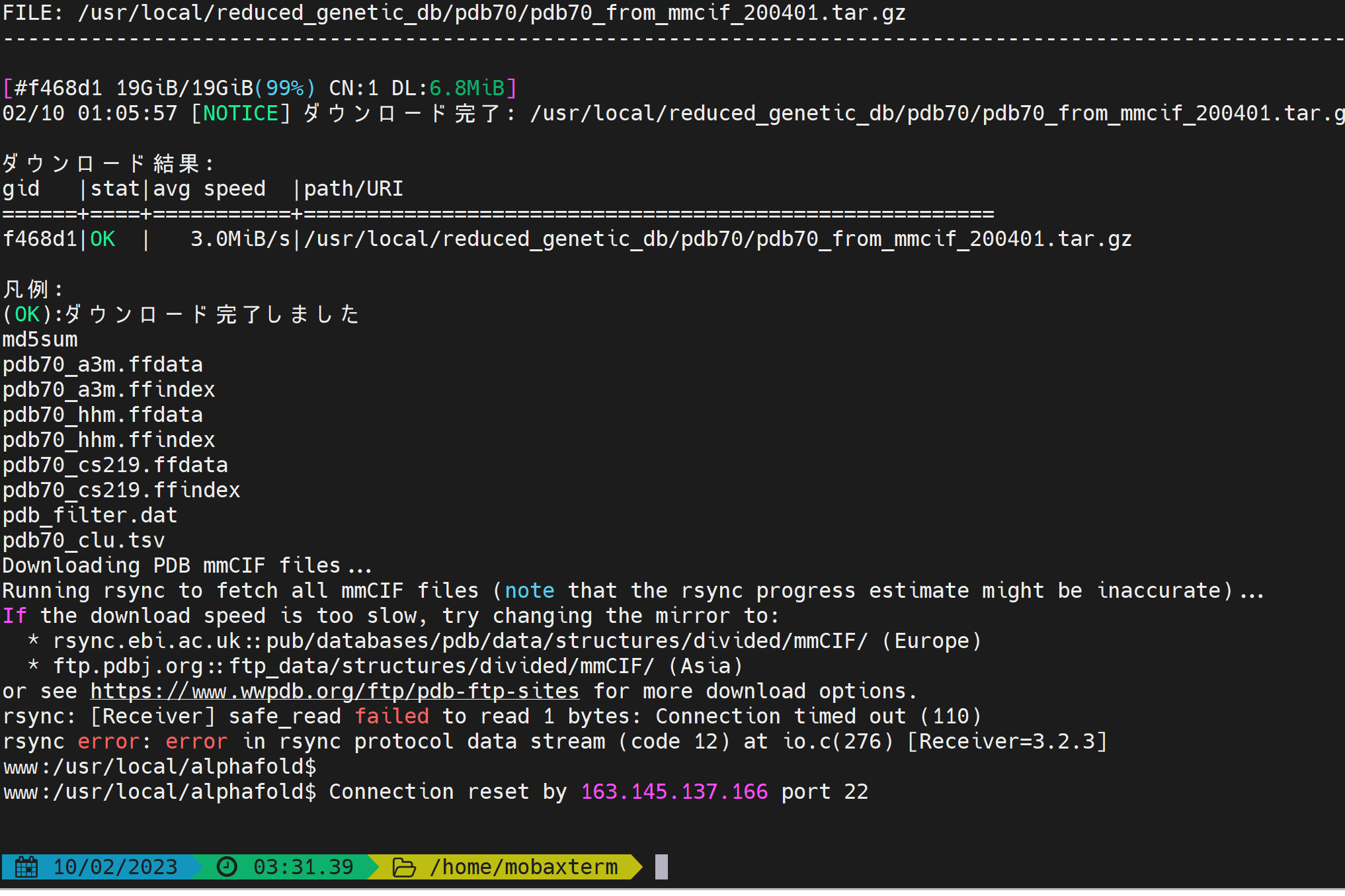Screen dimensions: 1345x896
Task: Click the pdb_filter.dat filename line
Action: click(x=90, y=515)
